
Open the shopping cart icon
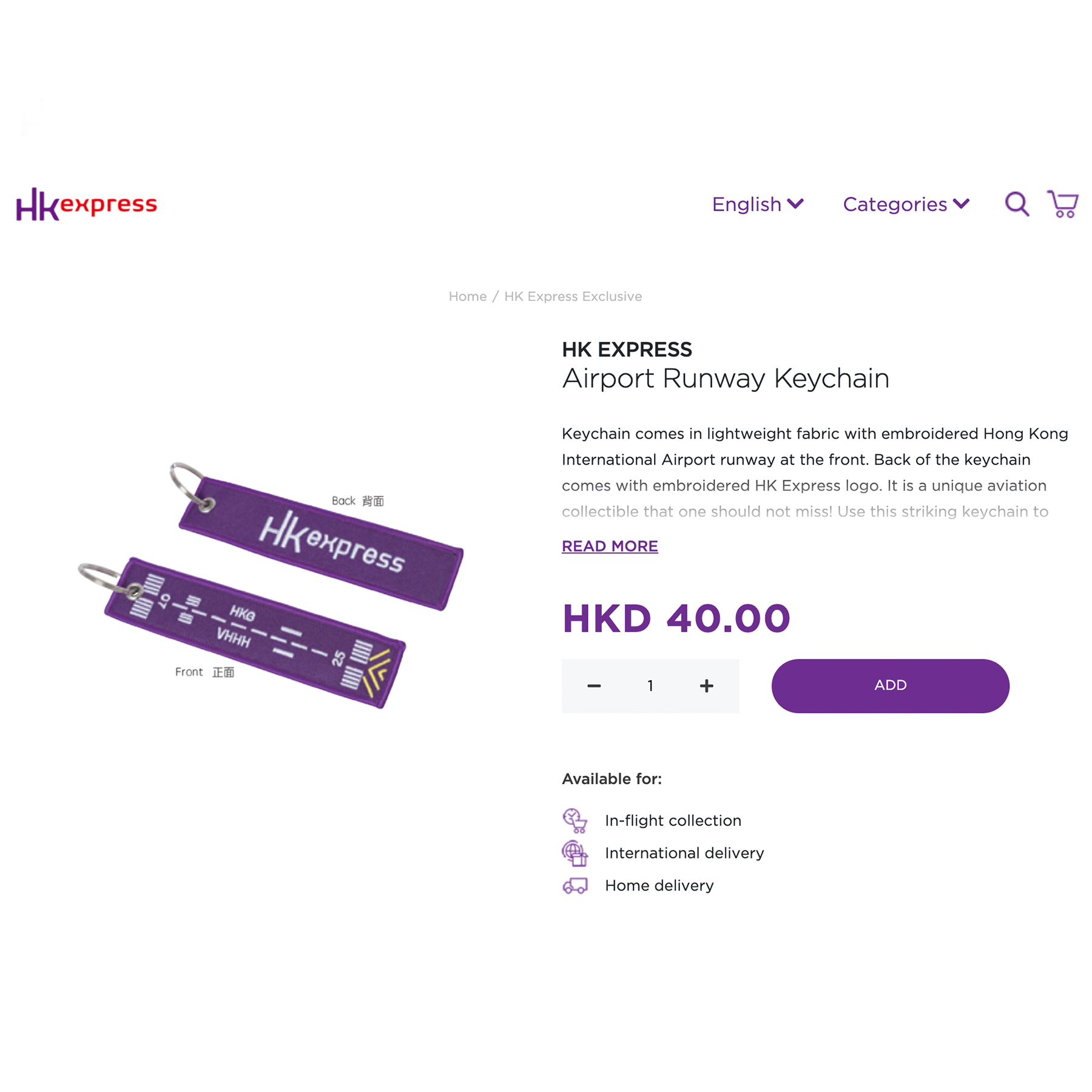tap(1062, 204)
